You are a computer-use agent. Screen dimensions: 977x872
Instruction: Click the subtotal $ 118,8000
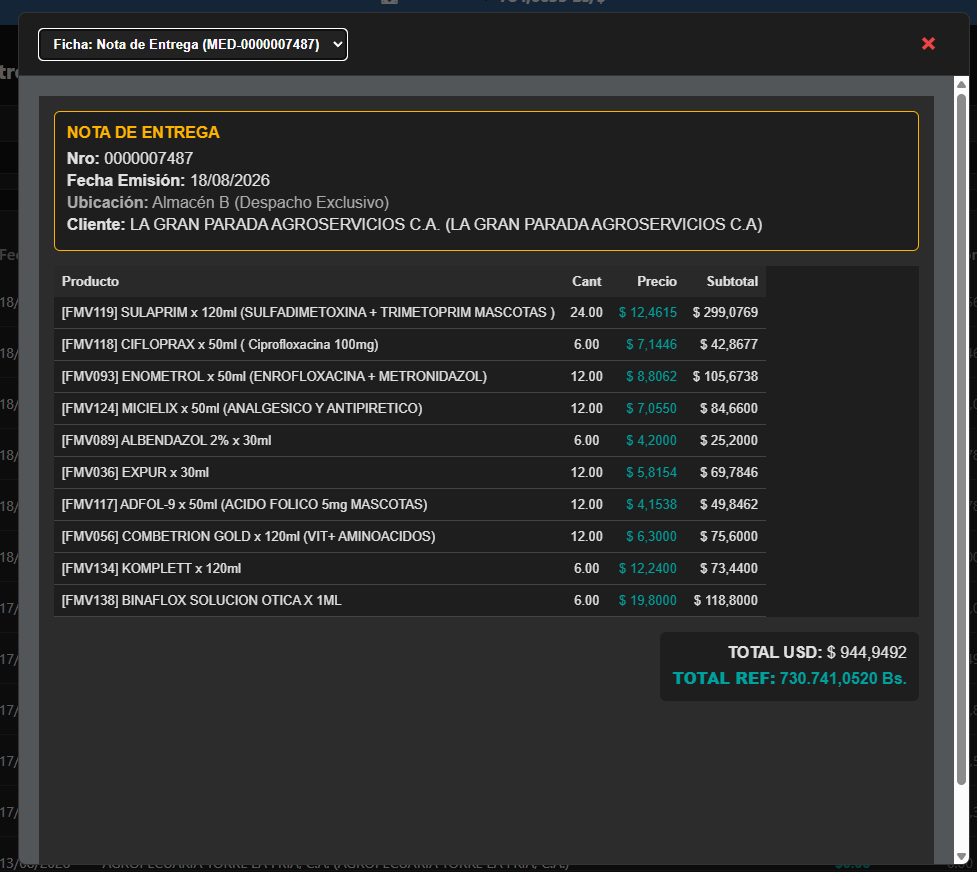725,600
